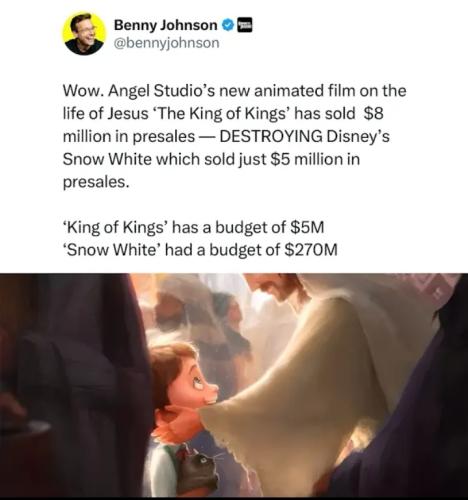The image size is (468, 500).
Task: Open the black affiliate badge icon
Action: tap(245, 25)
